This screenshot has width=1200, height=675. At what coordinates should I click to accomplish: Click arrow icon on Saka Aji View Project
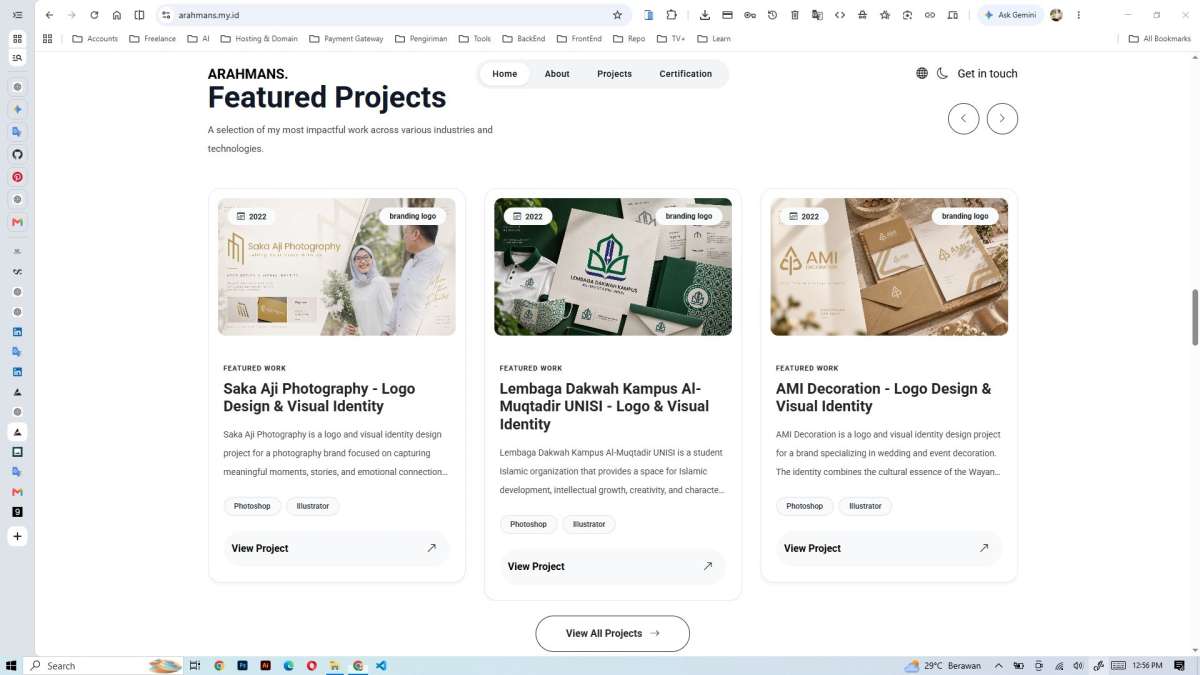click(x=431, y=548)
